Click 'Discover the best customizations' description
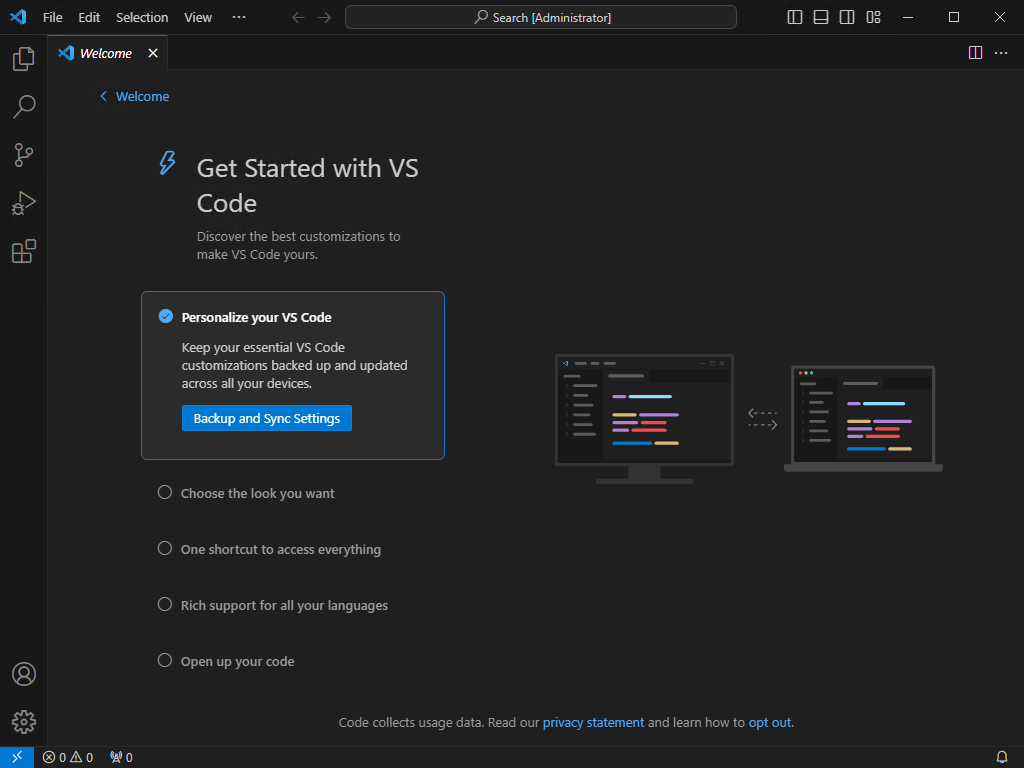Image resolution: width=1024 pixels, height=768 pixels. 298,246
